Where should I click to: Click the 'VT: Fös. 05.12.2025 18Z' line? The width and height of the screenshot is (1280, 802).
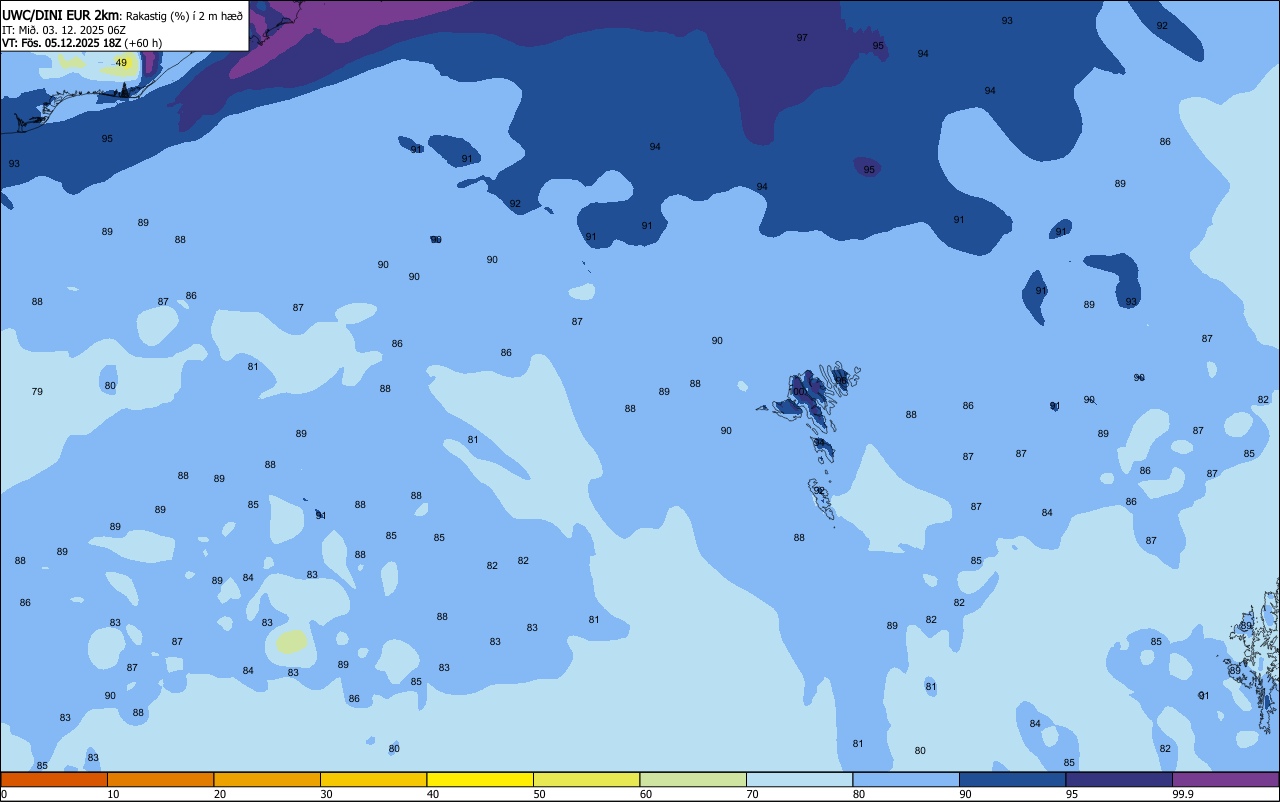point(61,43)
